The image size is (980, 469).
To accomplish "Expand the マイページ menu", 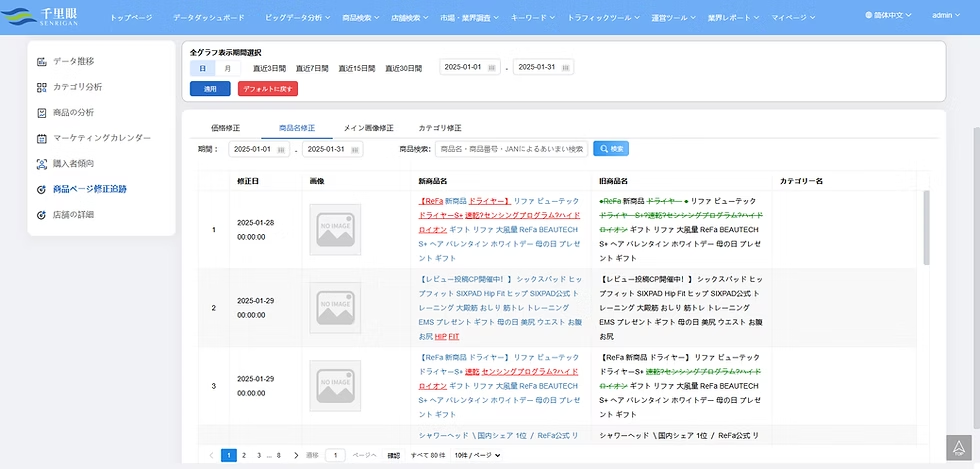I will 793,18.
